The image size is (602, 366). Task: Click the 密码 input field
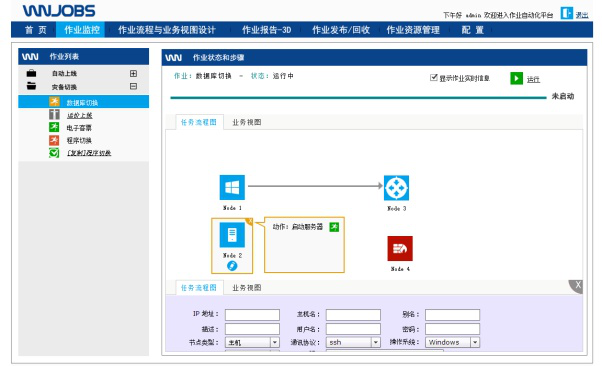[452, 329]
